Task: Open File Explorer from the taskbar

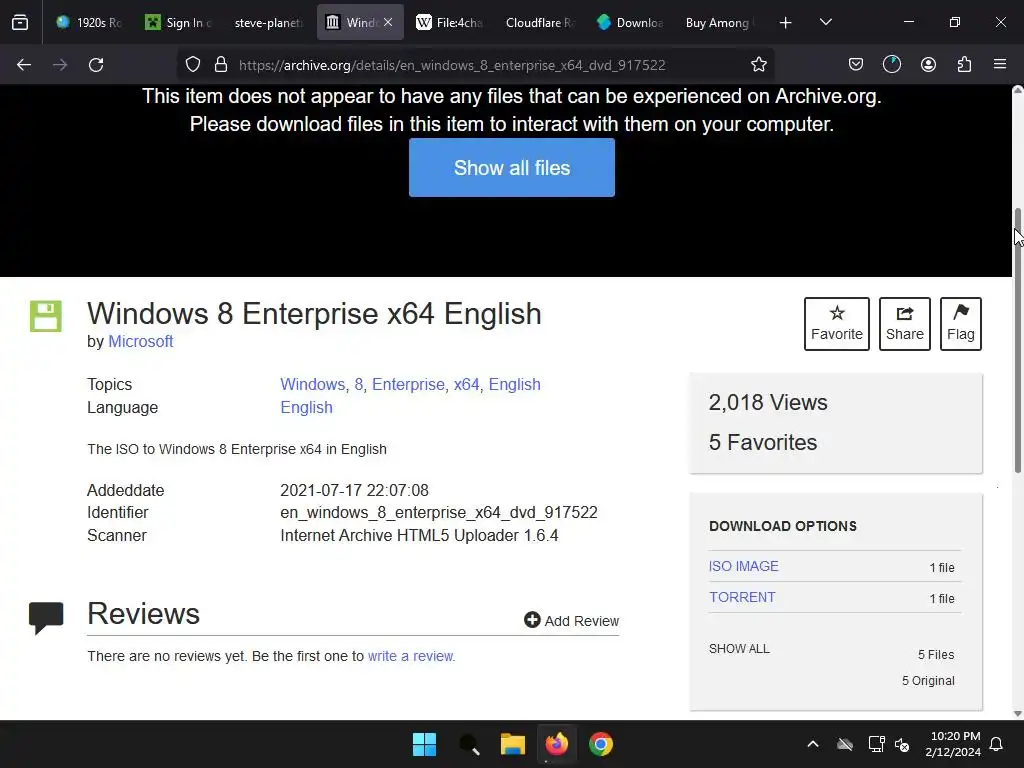Action: pos(513,744)
